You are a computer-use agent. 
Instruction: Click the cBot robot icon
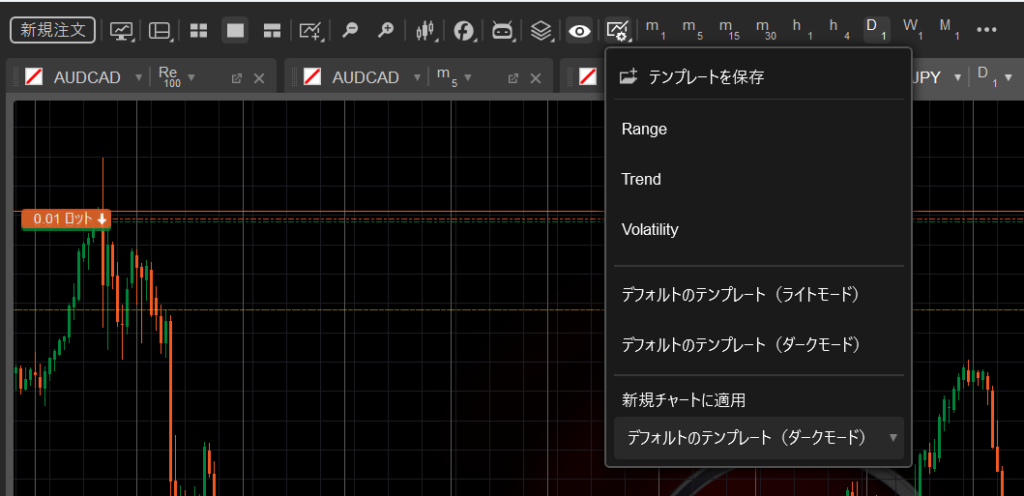point(502,31)
